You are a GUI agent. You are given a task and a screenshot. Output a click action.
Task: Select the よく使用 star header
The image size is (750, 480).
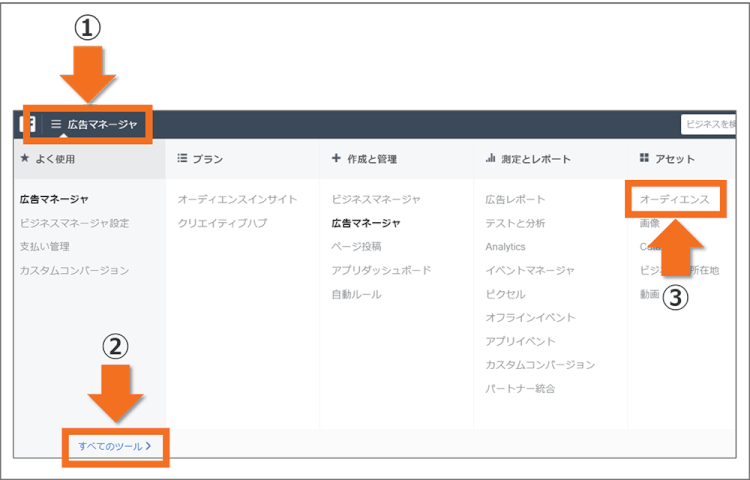47,159
